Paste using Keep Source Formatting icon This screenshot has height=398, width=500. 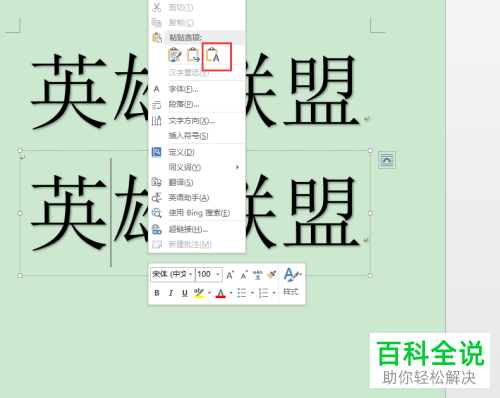(175, 55)
